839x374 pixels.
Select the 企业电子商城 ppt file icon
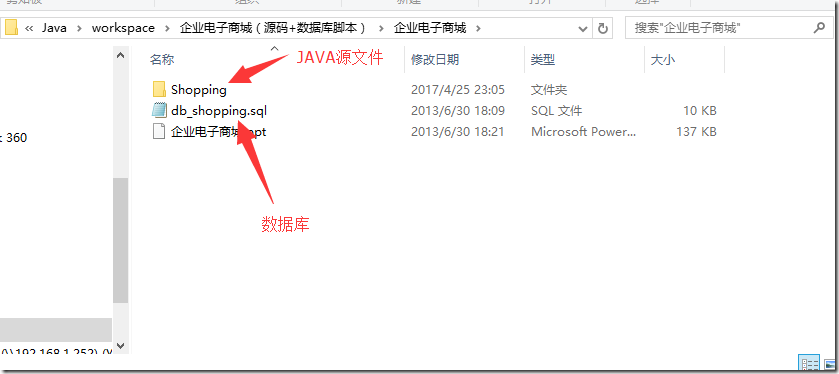tap(159, 132)
